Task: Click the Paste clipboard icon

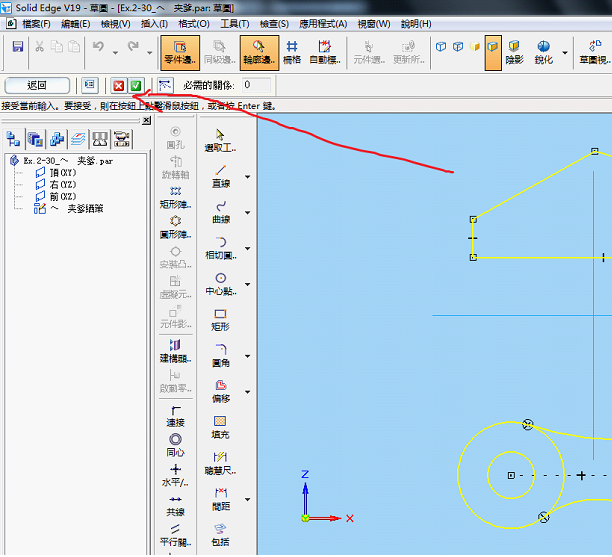Action: [x=74, y=46]
